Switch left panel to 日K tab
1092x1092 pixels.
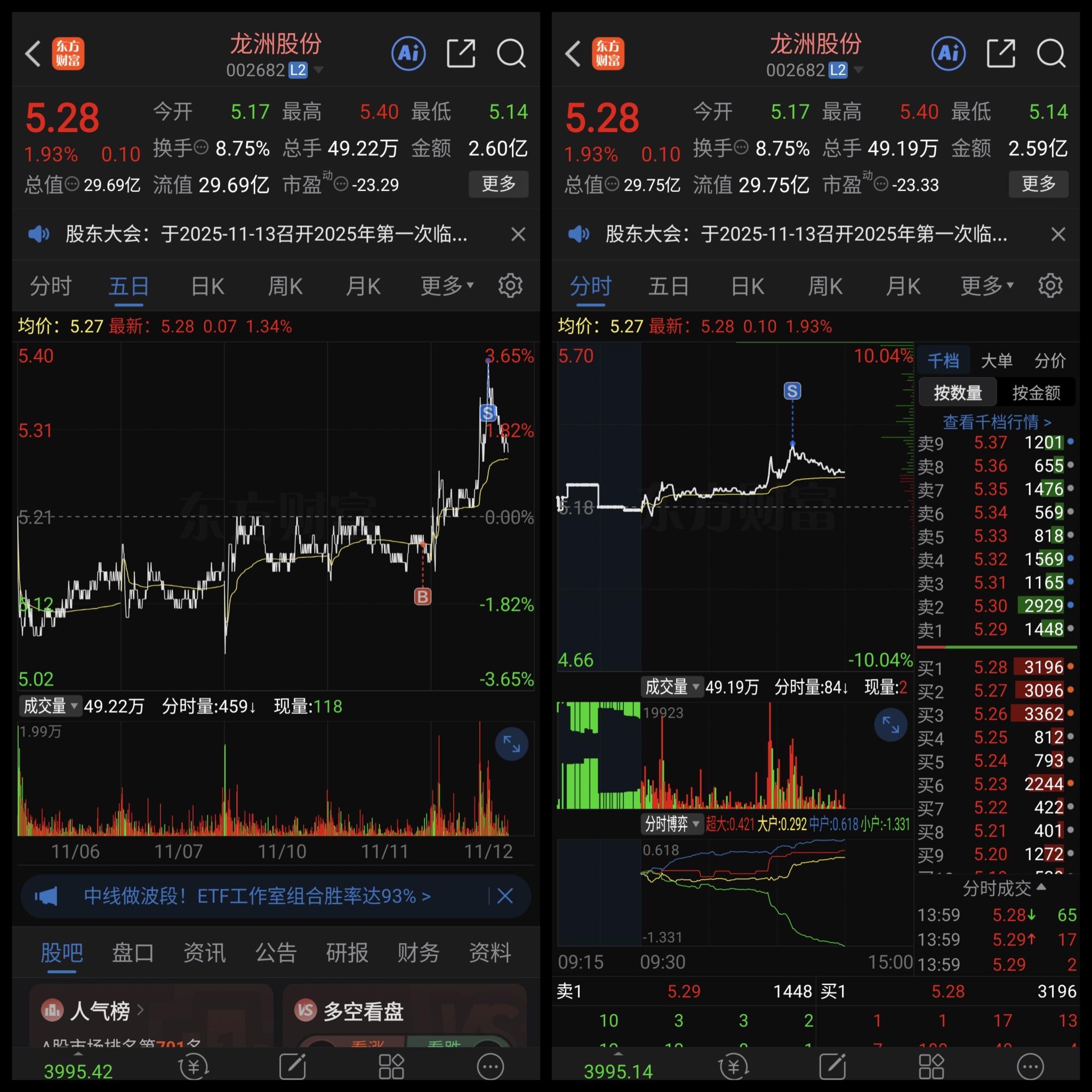(207, 286)
